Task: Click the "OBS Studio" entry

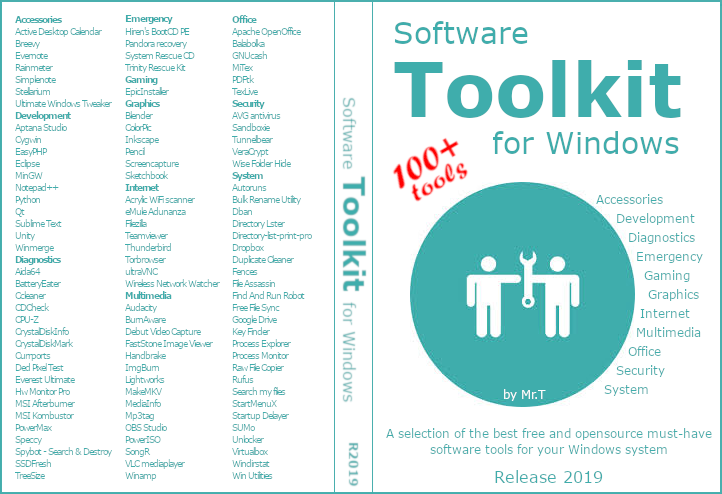Action: (x=146, y=428)
